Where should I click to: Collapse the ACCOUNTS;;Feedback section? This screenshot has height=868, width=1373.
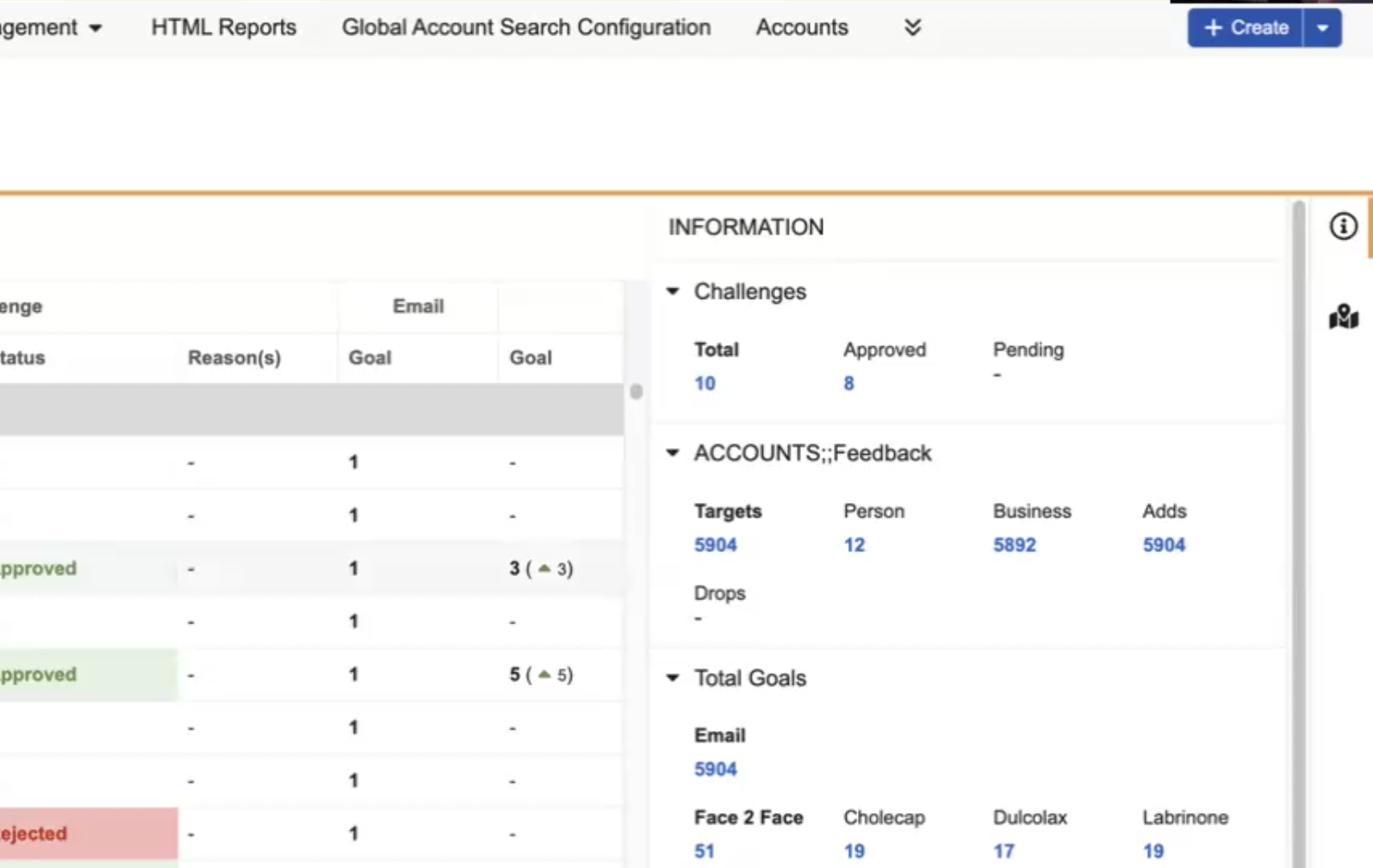[673, 453]
